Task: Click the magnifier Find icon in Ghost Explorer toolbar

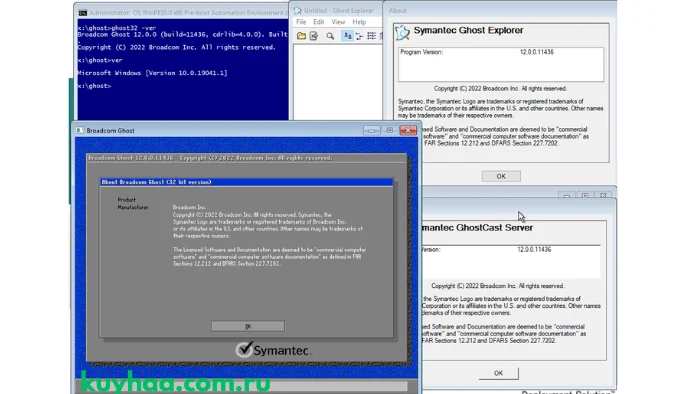Action: tap(330, 36)
